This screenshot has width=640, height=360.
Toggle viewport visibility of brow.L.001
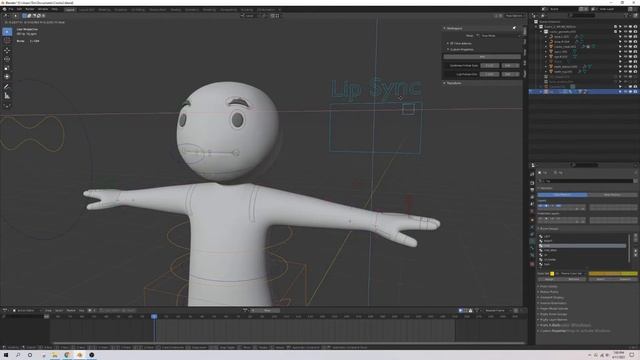pyautogui.click(x=625, y=37)
